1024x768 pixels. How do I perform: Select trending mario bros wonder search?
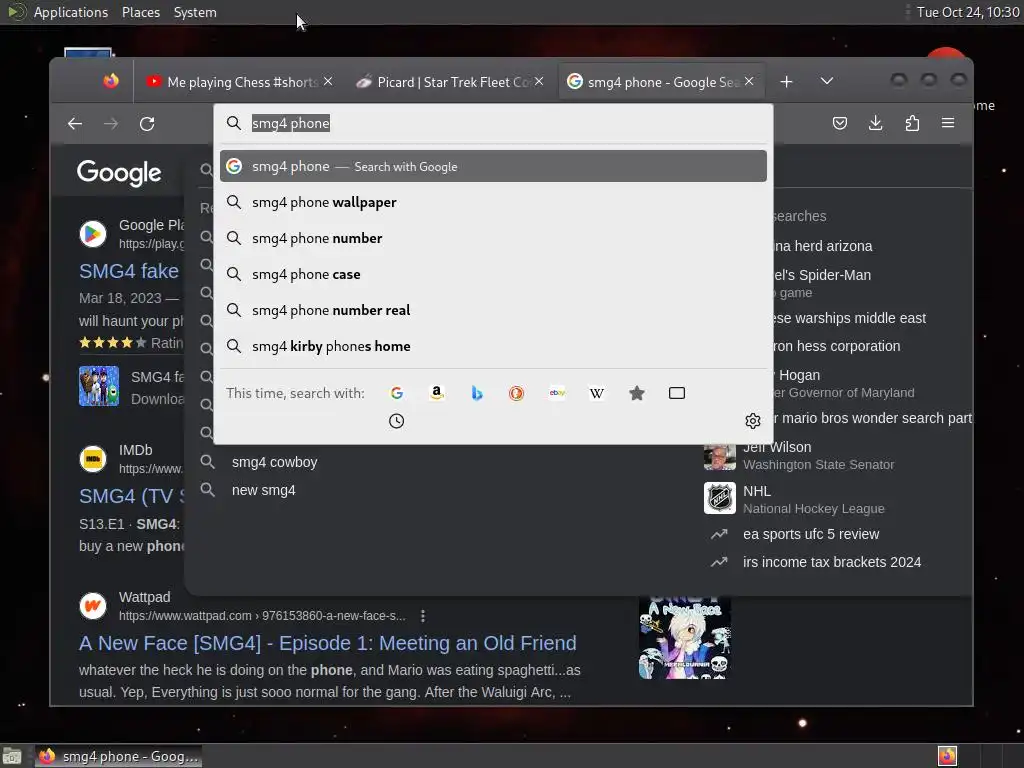click(x=872, y=418)
